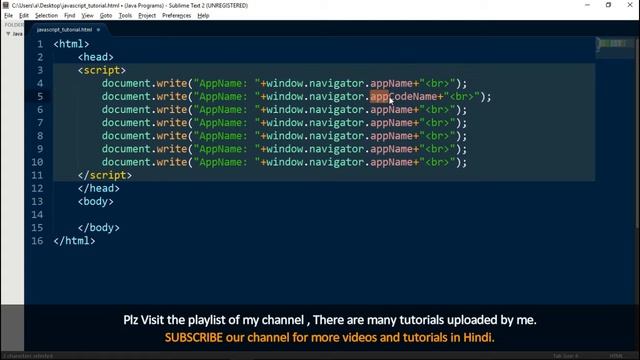The width and height of the screenshot is (640, 360).
Task: Click the closing </head> tag
Action: click(99, 189)
